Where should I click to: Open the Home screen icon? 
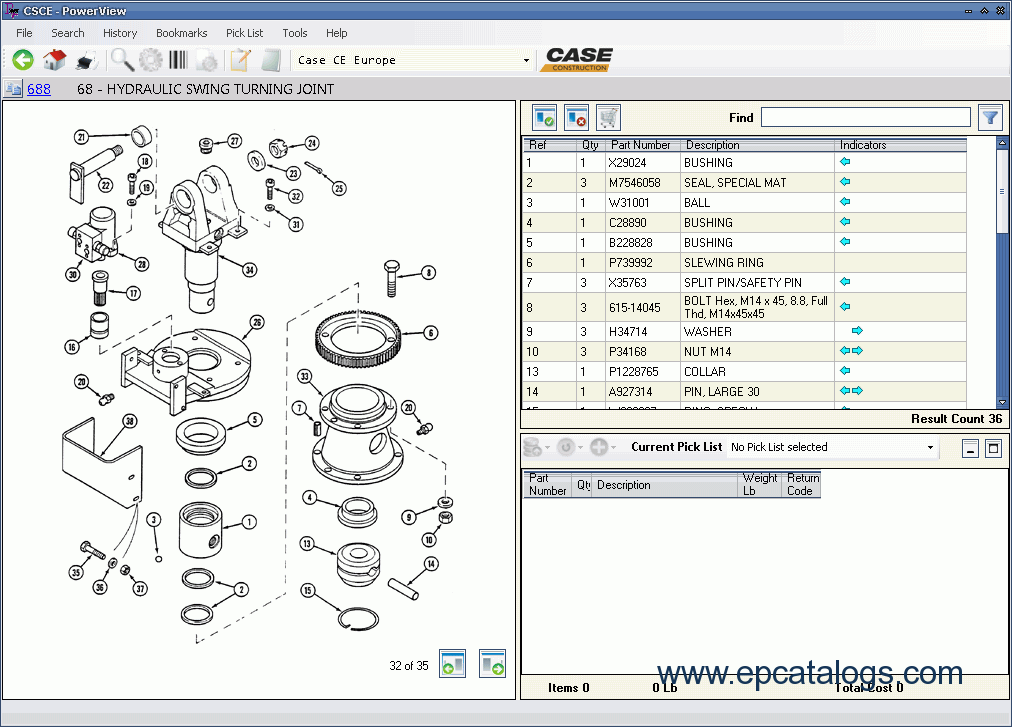point(53,60)
